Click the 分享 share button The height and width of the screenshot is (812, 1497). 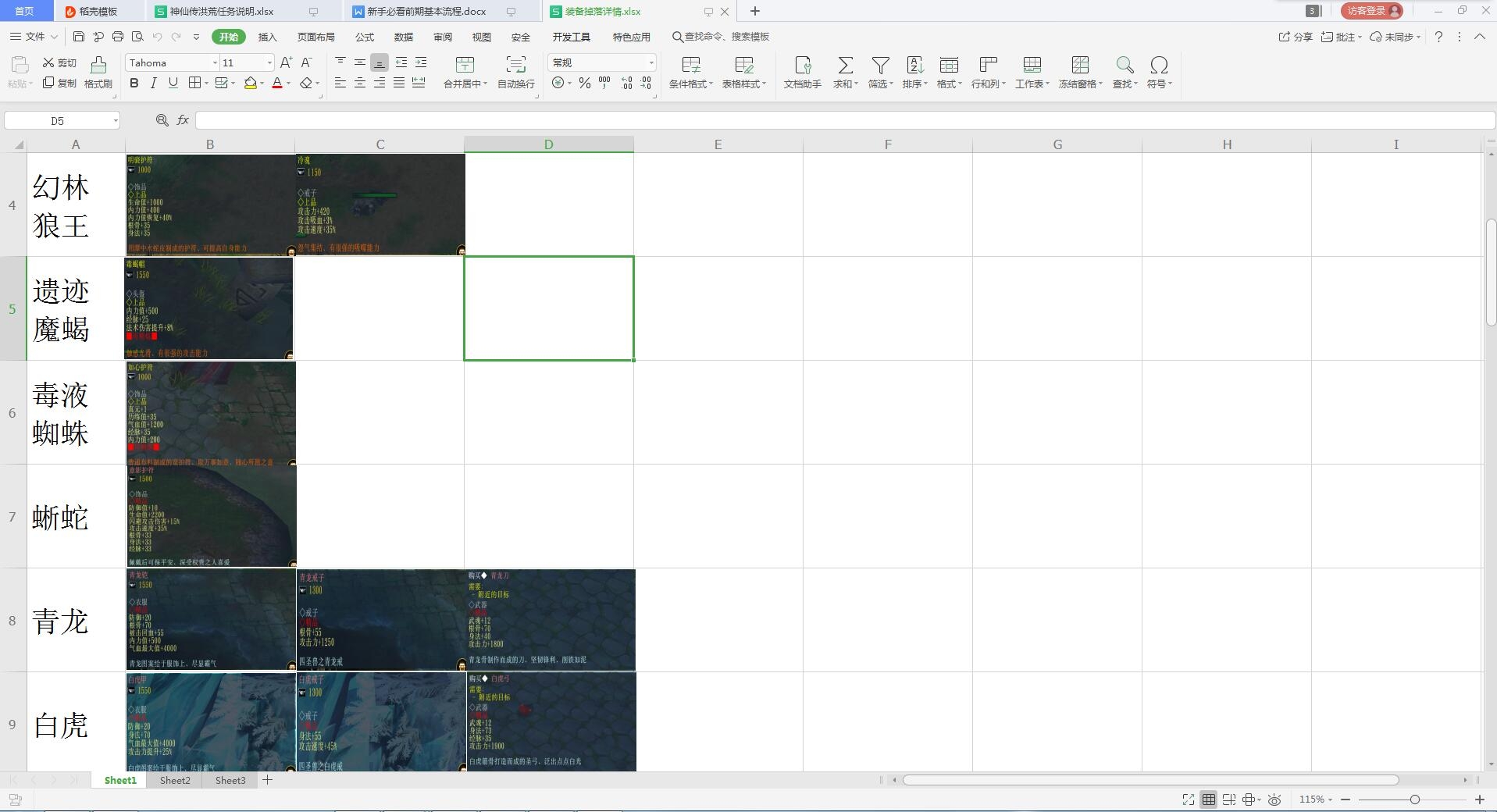(x=1296, y=37)
